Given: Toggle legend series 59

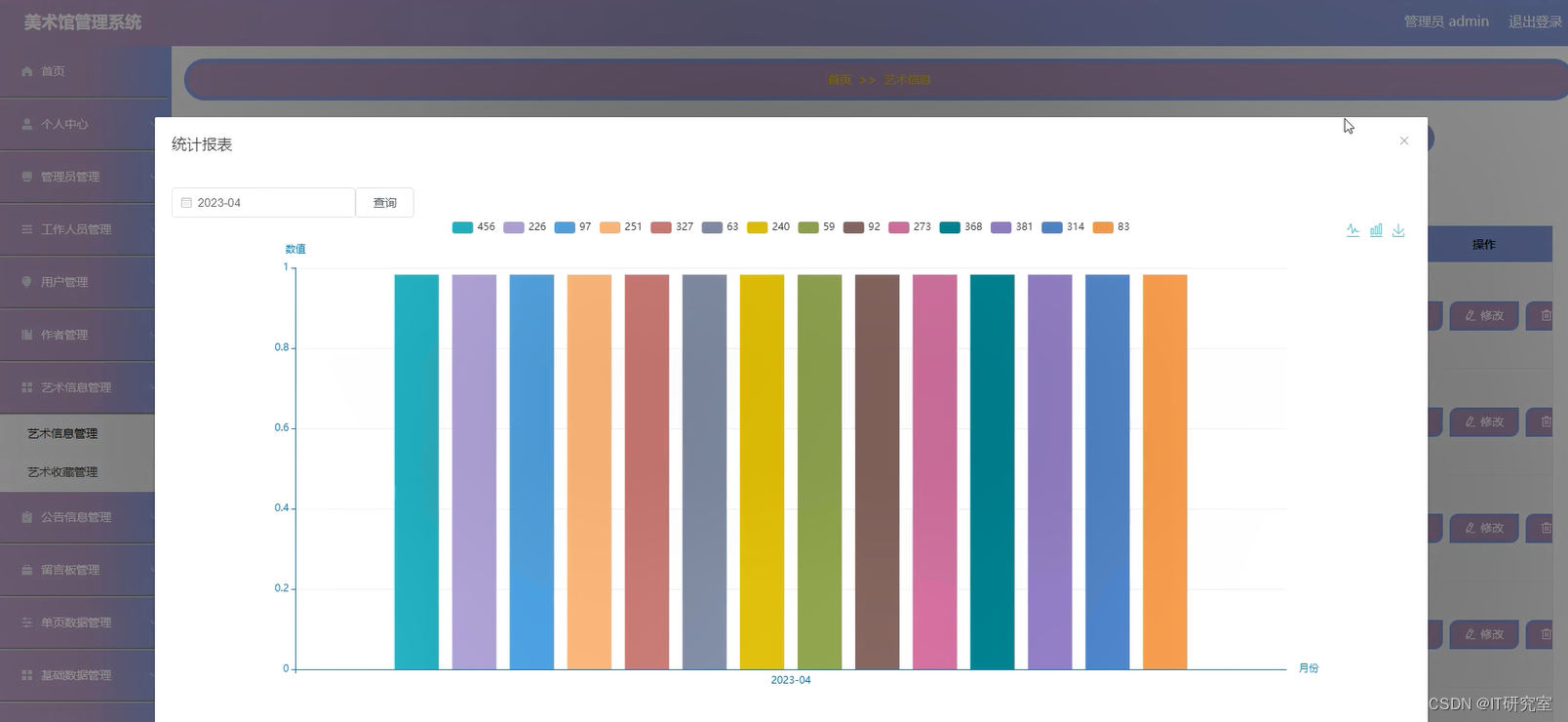Looking at the screenshot, I should [817, 227].
